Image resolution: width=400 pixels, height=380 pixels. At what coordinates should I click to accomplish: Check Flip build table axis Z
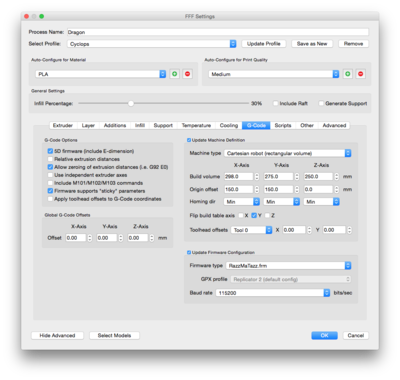click(x=267, y=215)
